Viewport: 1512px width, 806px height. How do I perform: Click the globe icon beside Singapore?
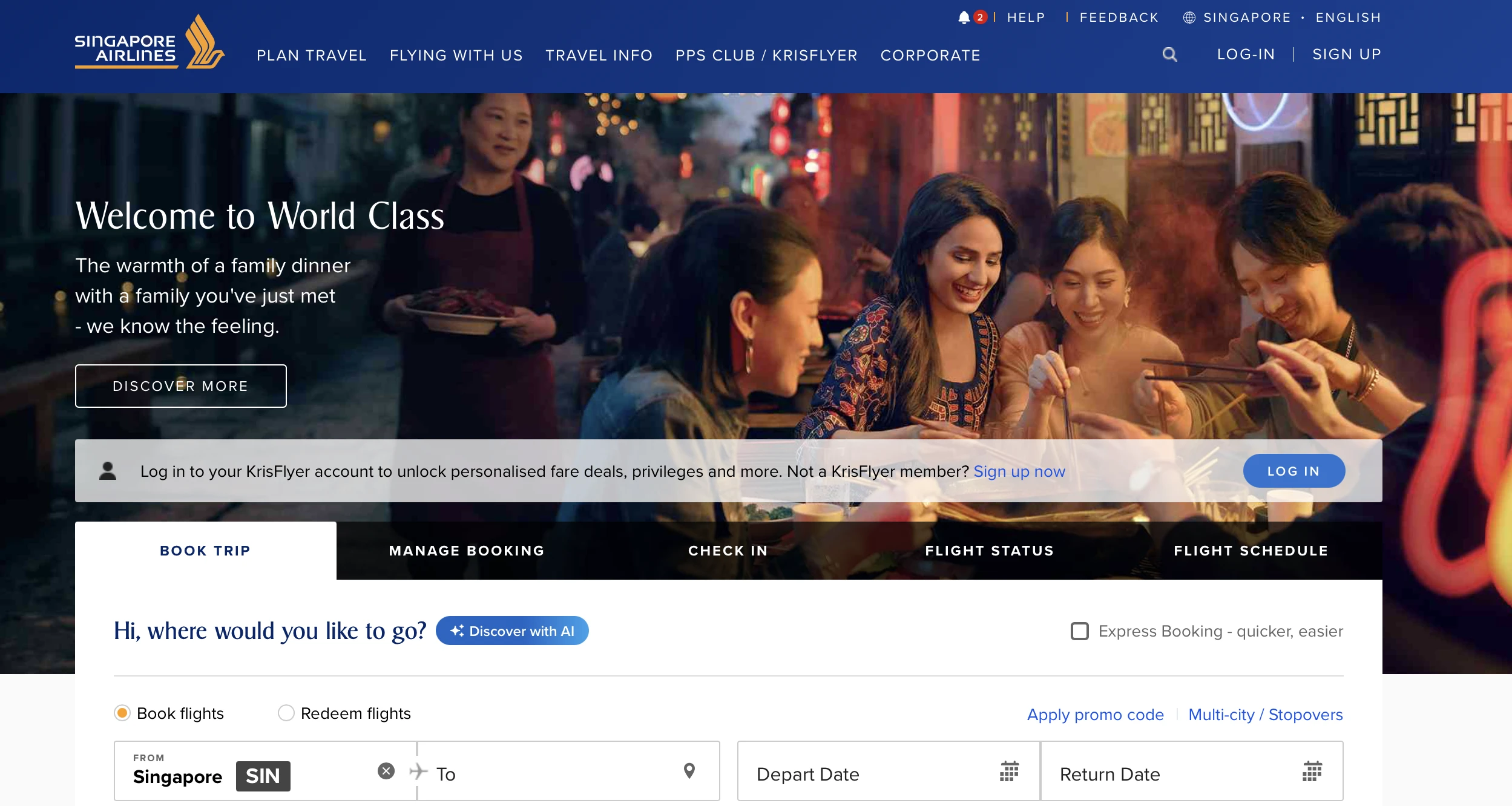pos(1189,18)
